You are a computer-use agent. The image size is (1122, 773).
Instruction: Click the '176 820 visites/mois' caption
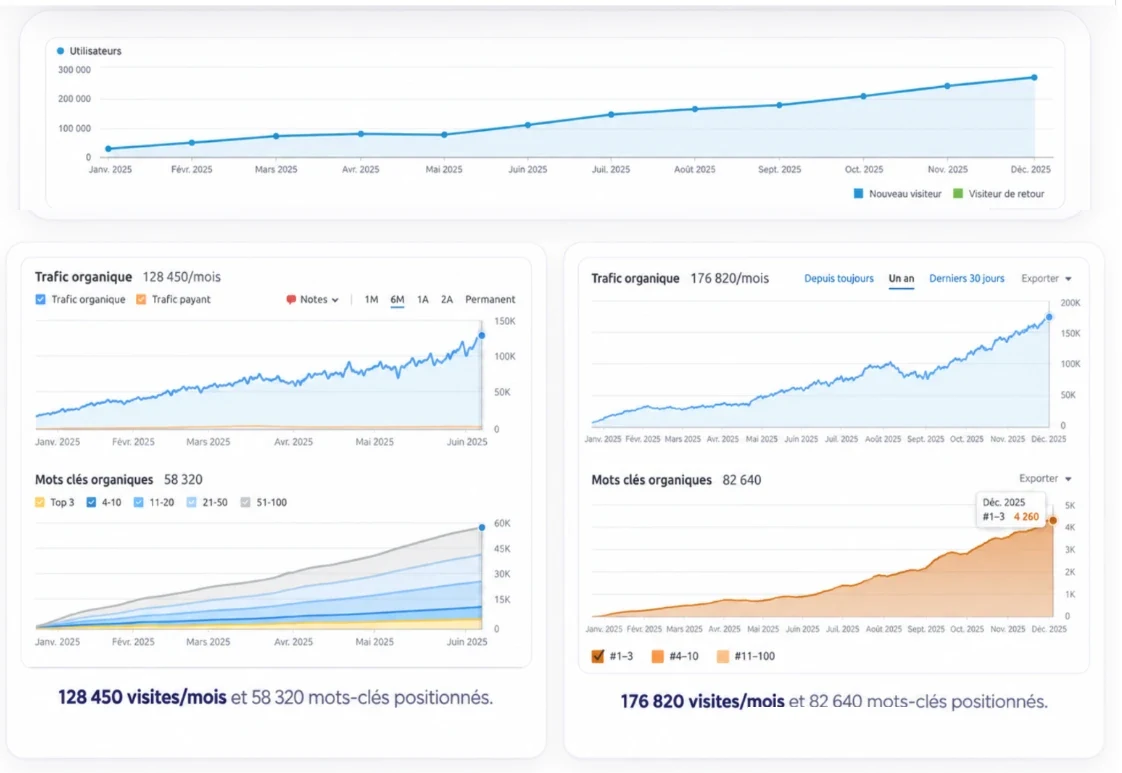[702, 701]
